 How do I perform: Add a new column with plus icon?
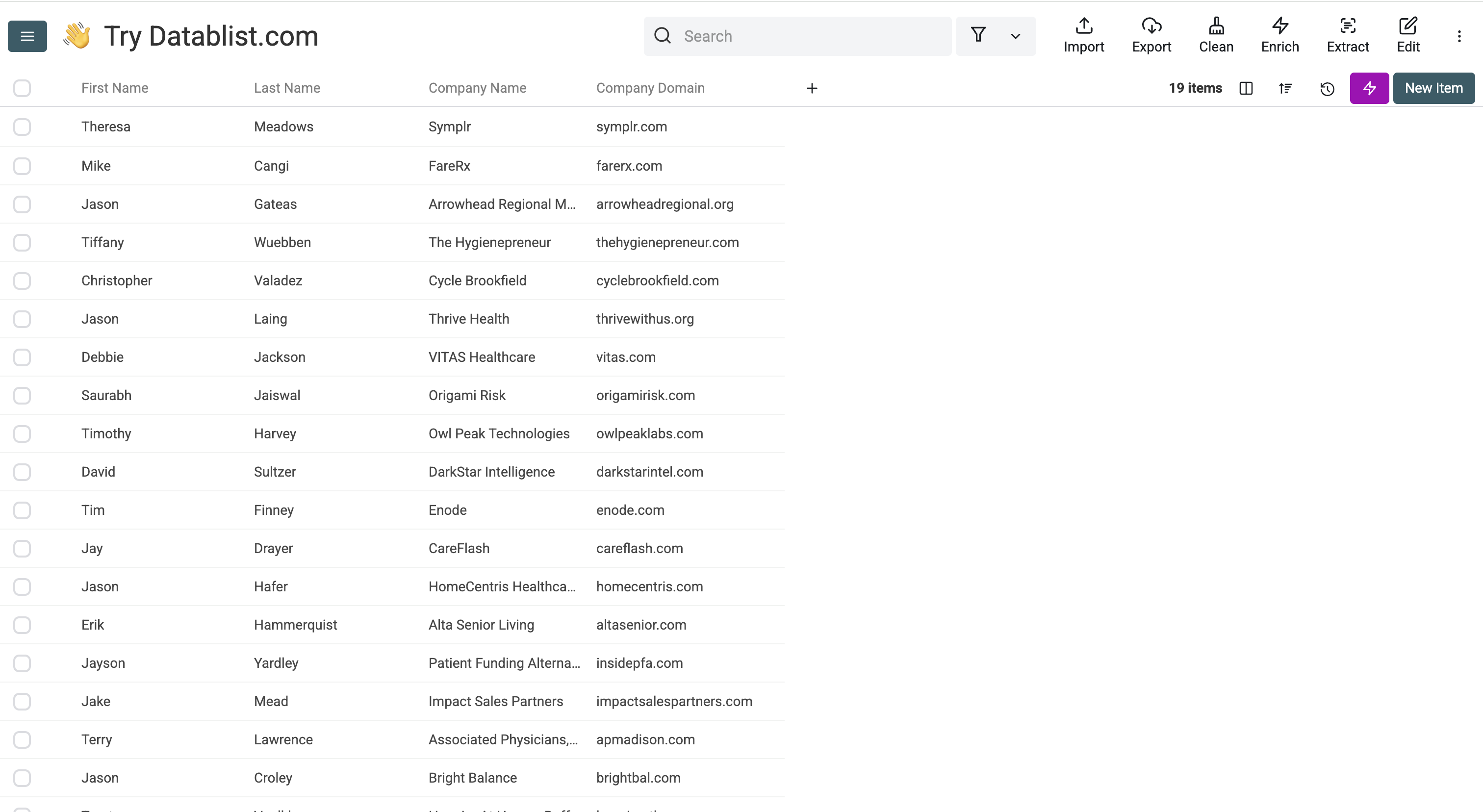[x=812, y=88]
